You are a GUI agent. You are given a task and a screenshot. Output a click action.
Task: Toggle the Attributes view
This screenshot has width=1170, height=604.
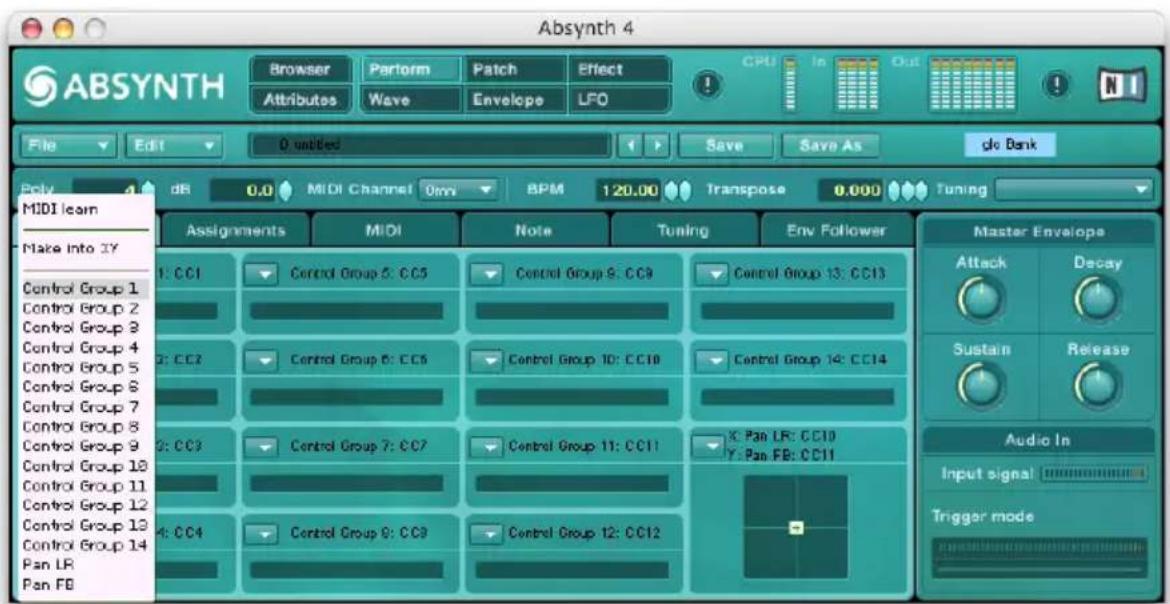tap(300, 99)
